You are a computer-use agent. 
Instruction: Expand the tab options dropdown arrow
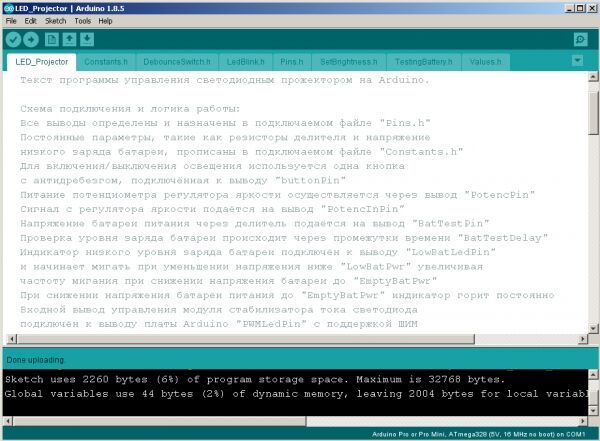(577, 60)
